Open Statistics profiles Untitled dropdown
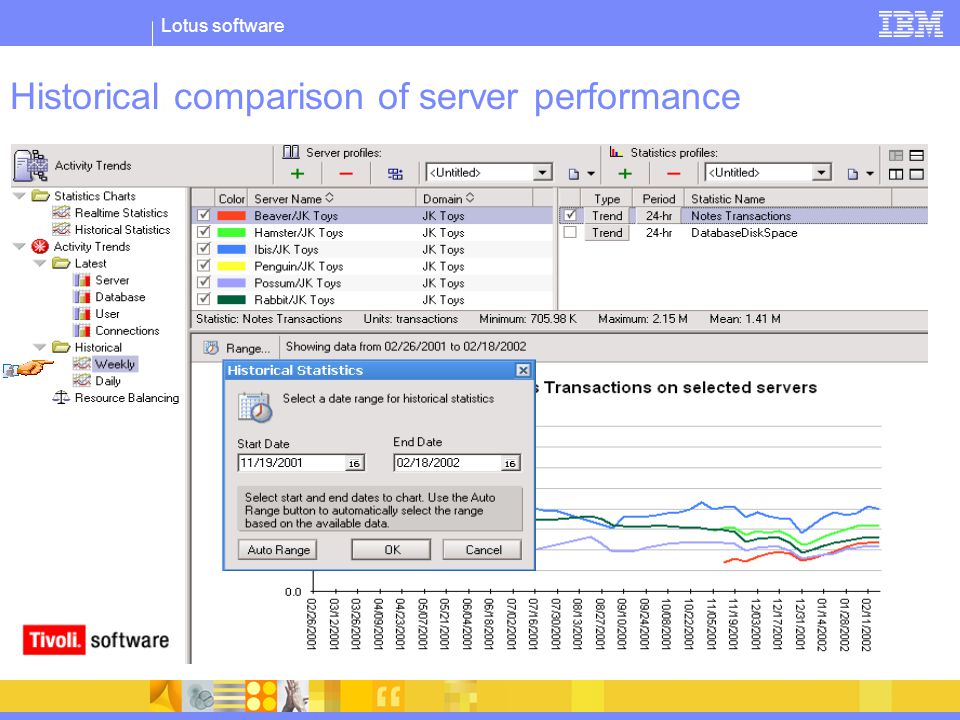Screen dimensions: 960x720 (x=822, y=173)
